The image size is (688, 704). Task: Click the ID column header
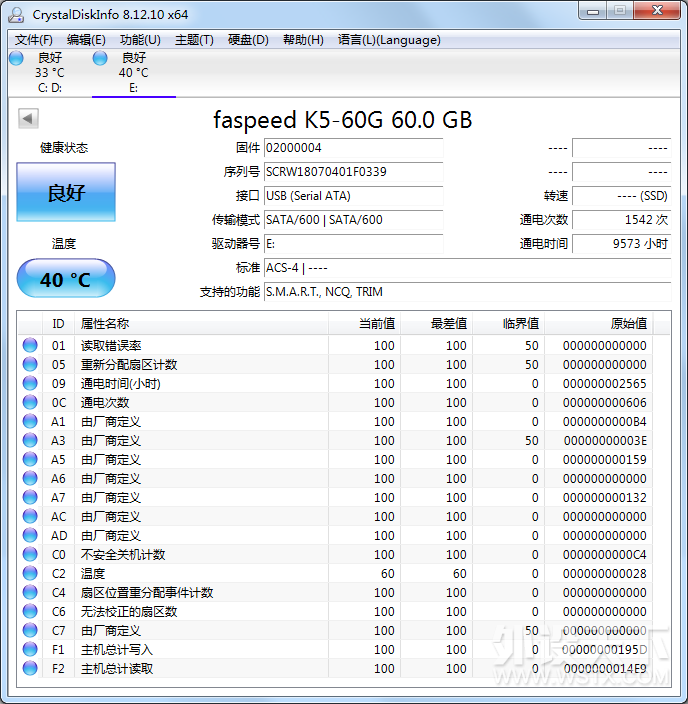(58, 324)
